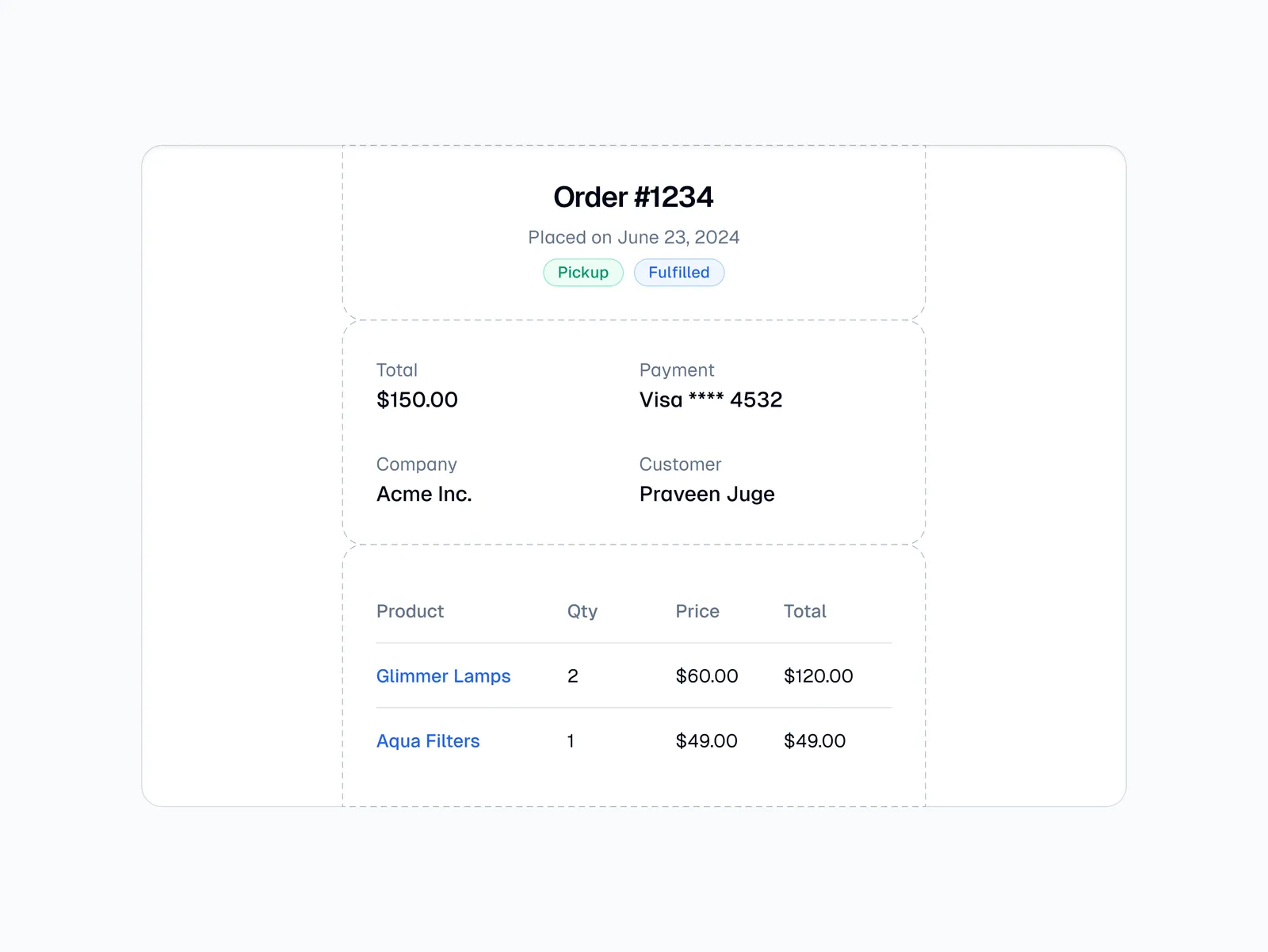This screenshot has height=952, width=1268.
Task: Click the Placed on June 23, 2024 date
Action: pos(633,238)
